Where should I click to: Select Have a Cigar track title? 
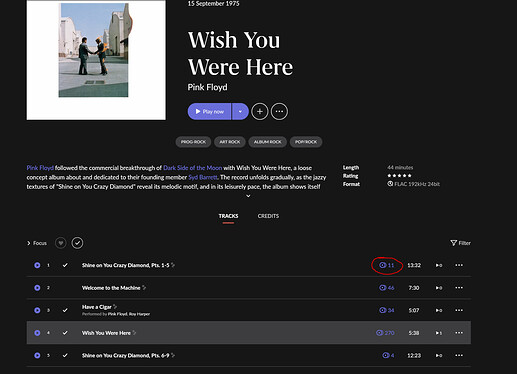pos(97,307)
